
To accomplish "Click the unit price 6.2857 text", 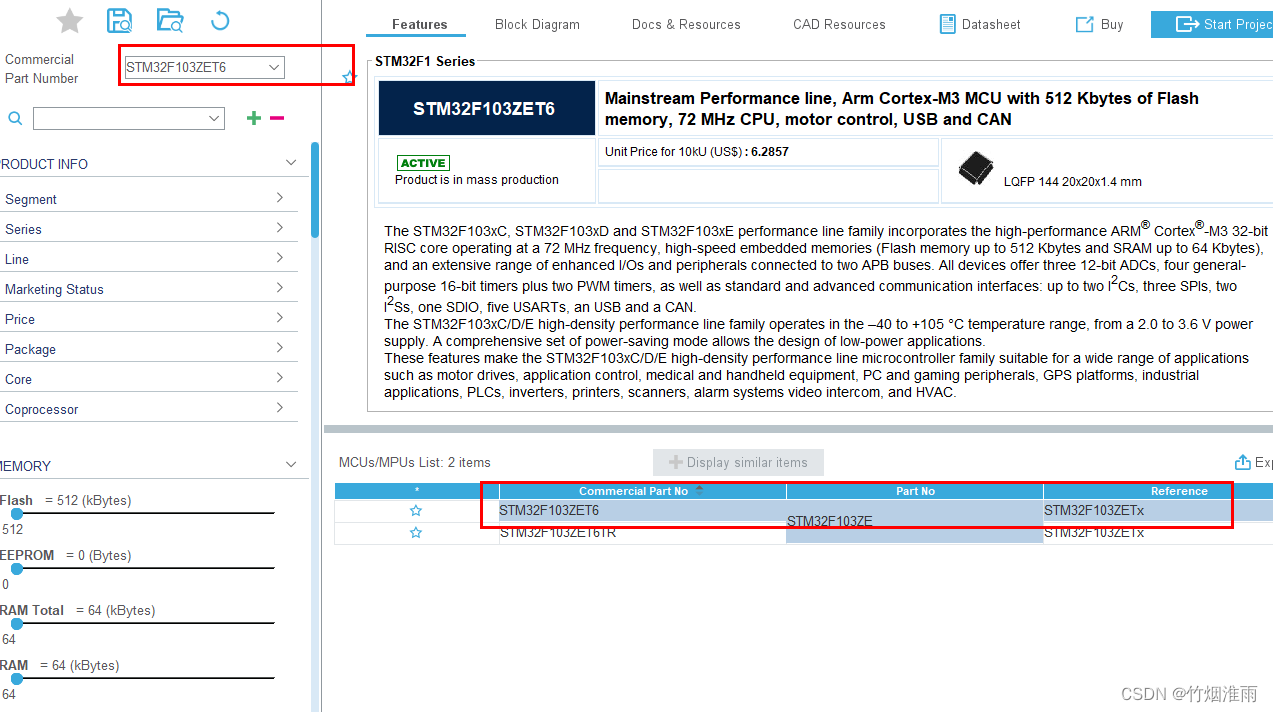I will tap(769, 152).
